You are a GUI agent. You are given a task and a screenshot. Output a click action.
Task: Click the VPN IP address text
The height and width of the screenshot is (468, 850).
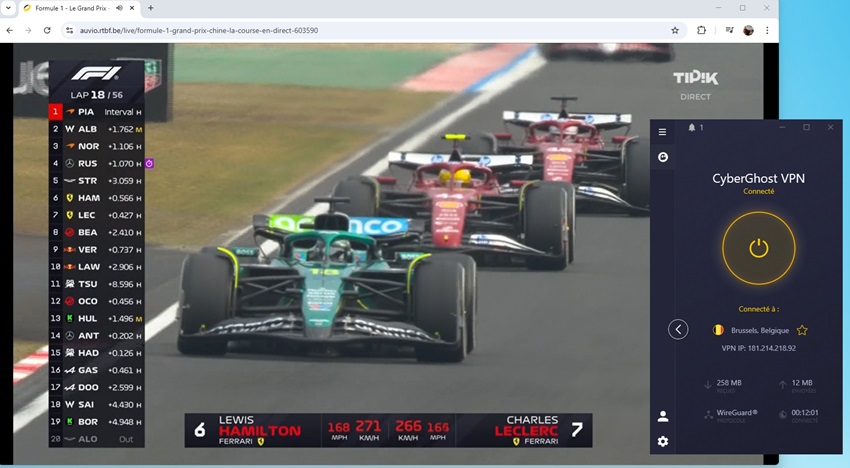pyautogui.click(x=758, y=348)
